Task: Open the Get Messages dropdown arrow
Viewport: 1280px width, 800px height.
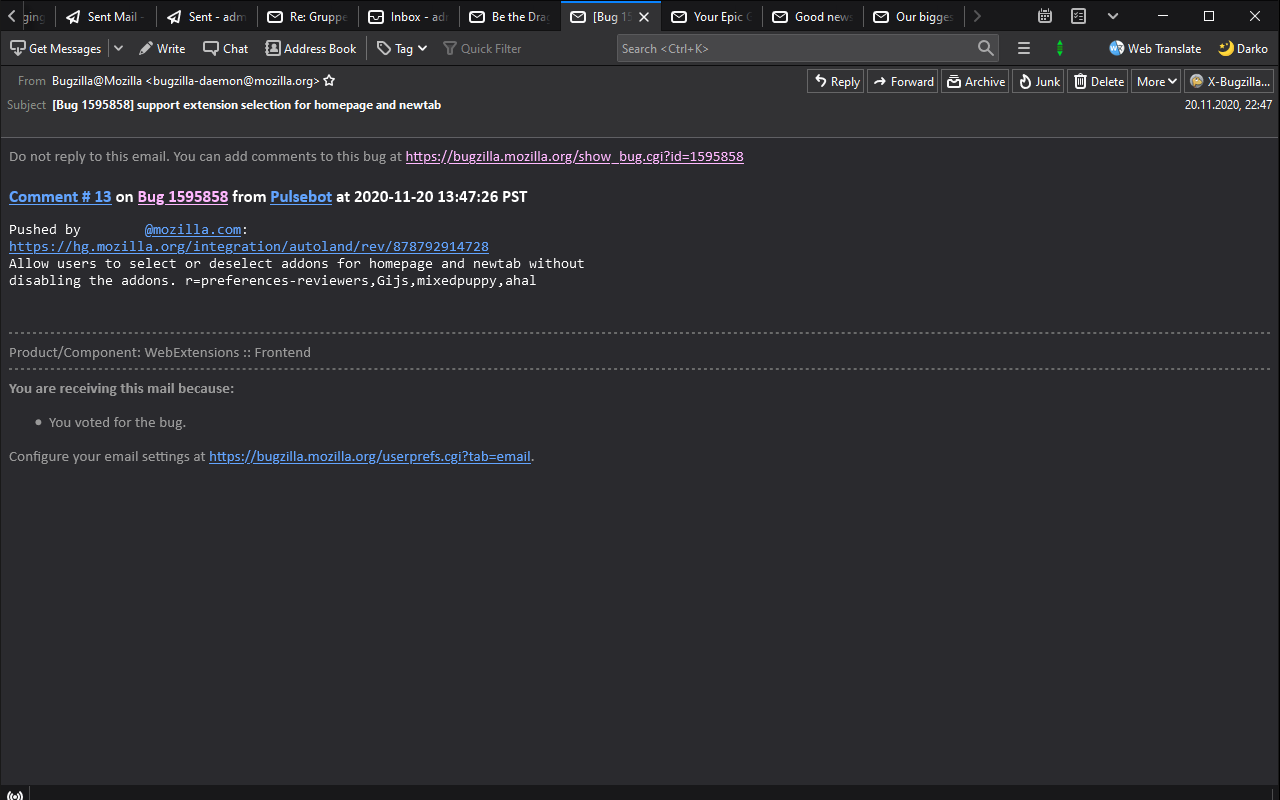Action: click(x=118, y=48)
